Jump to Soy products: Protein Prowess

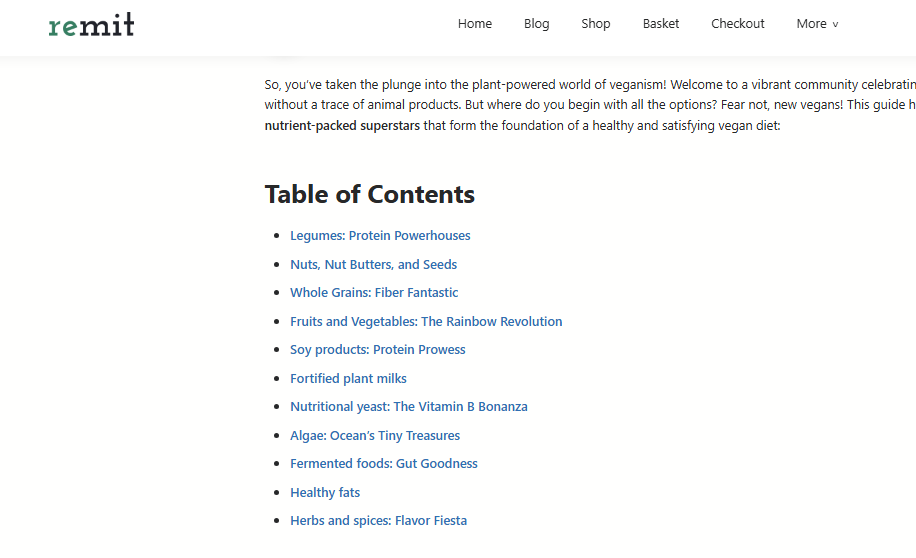[378, 349]
